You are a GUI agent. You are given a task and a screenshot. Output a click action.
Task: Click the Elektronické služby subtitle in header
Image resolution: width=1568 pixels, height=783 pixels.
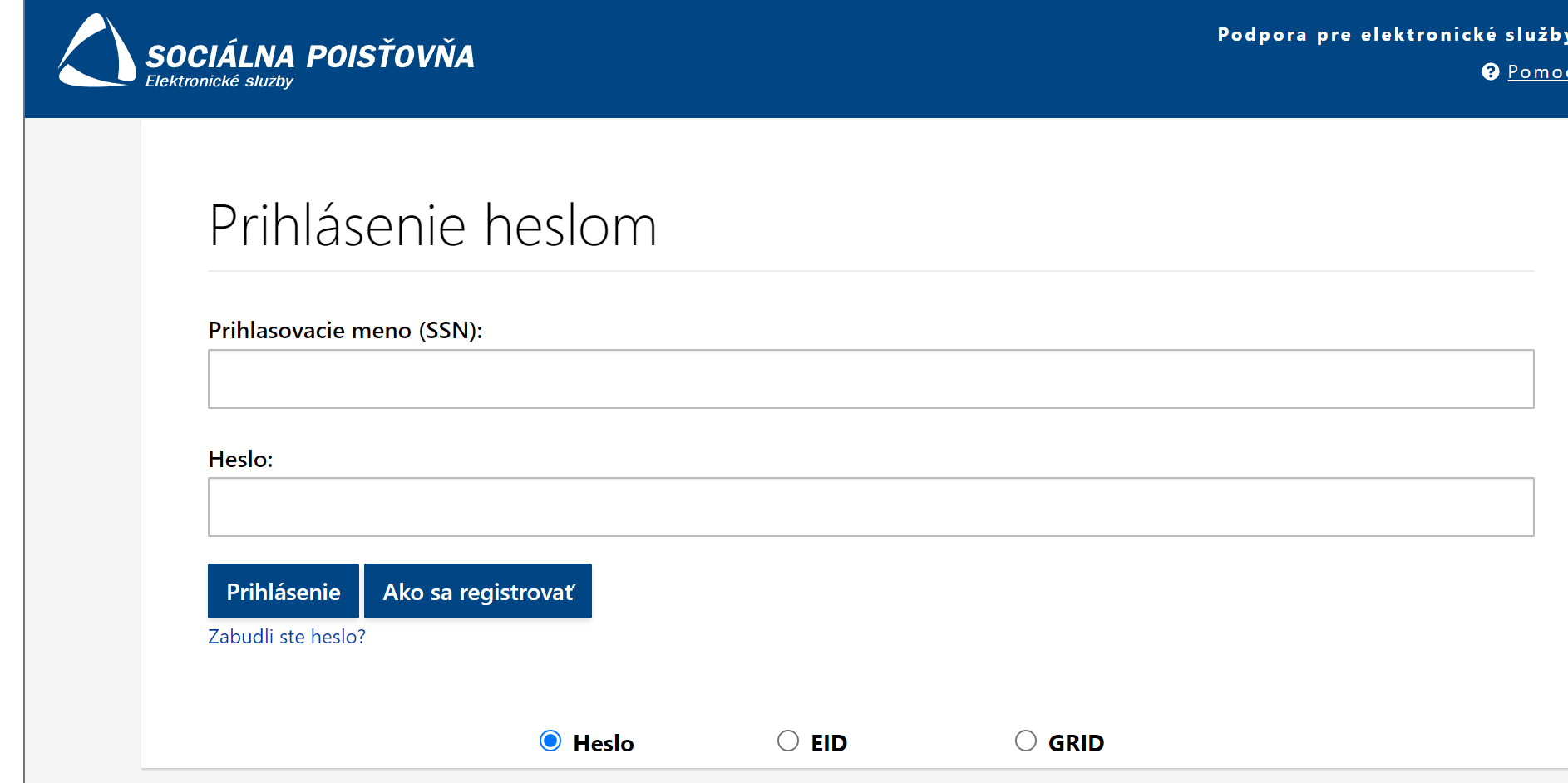click(219, 81)
